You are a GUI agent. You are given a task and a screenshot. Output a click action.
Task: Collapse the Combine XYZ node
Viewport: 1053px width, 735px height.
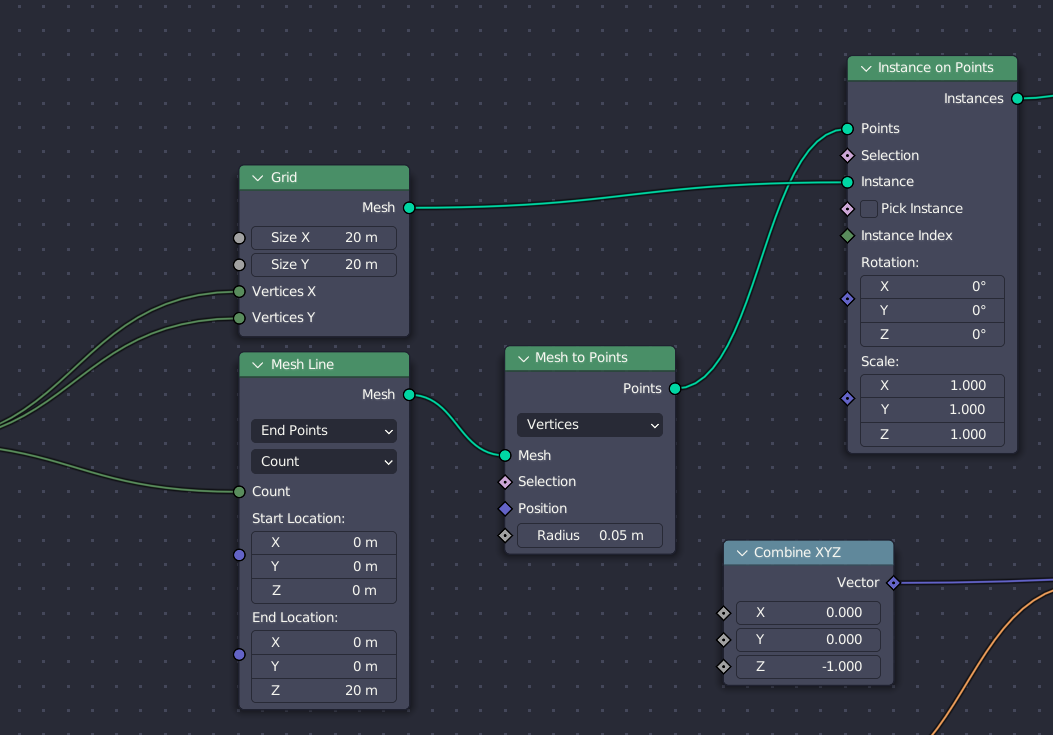tap(741, 553)
